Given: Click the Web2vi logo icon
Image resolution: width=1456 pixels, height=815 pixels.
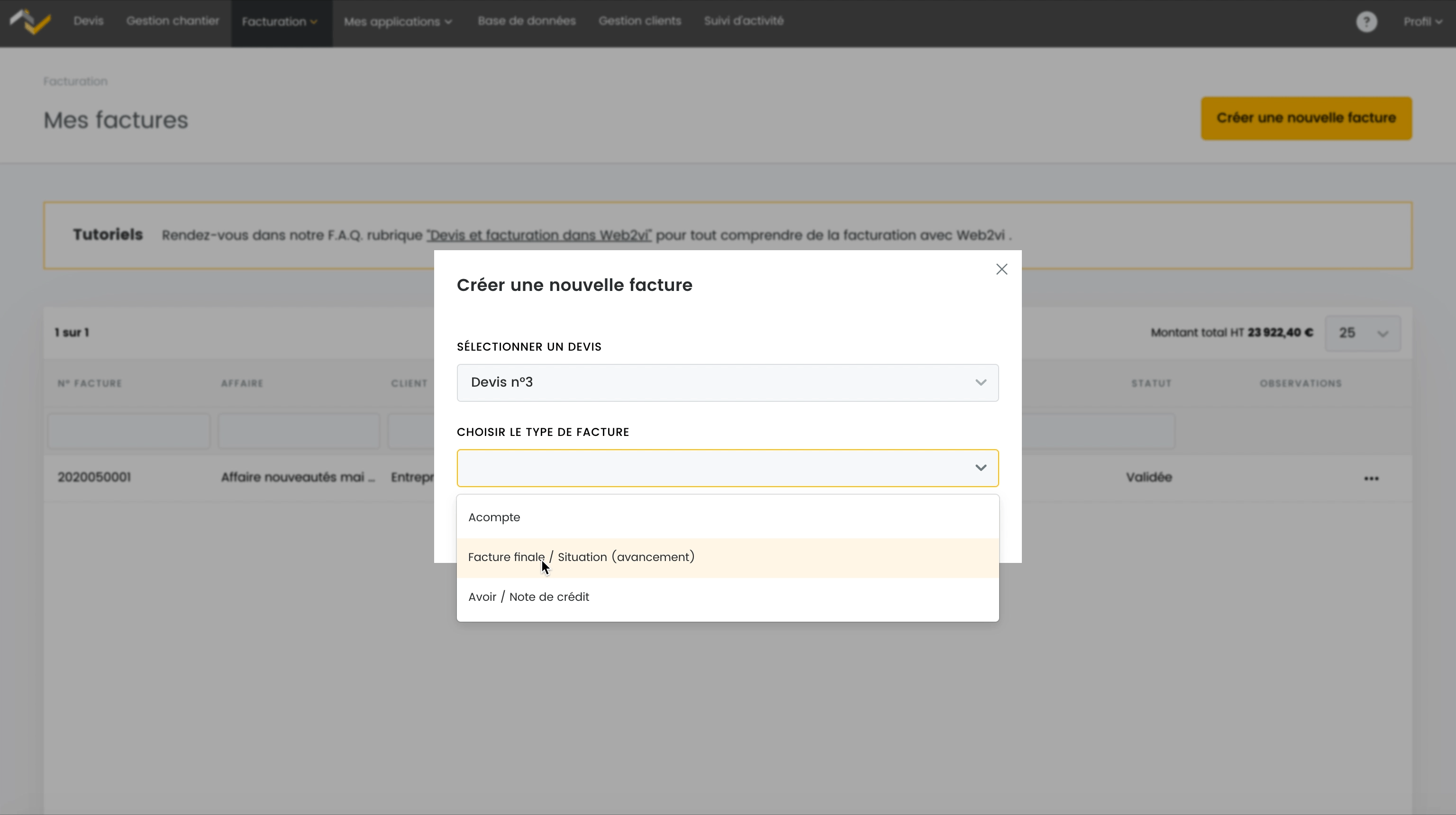Looking at the screenshot, I should (31, 21).
